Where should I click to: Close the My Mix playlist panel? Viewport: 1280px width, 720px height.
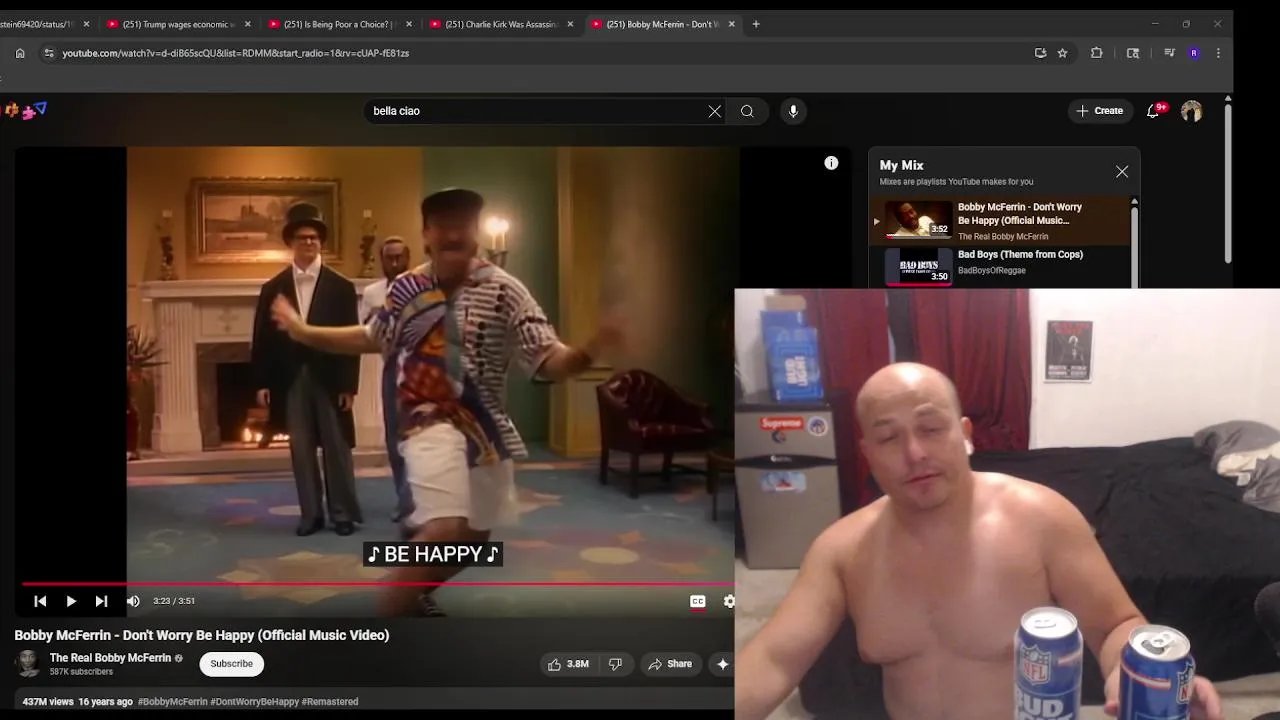click(1122, 172)
